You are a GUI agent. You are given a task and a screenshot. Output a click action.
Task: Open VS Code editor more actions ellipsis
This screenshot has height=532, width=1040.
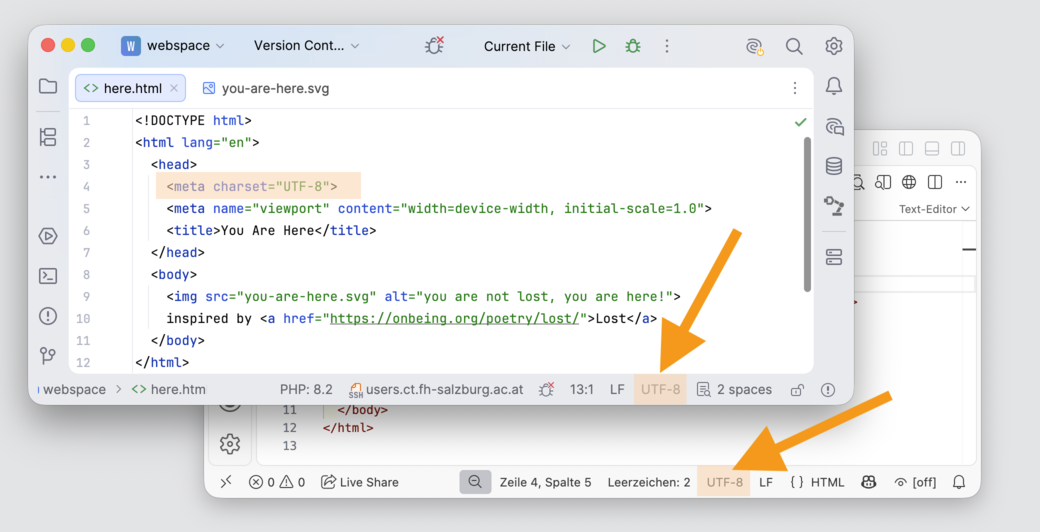pos(961,182)
